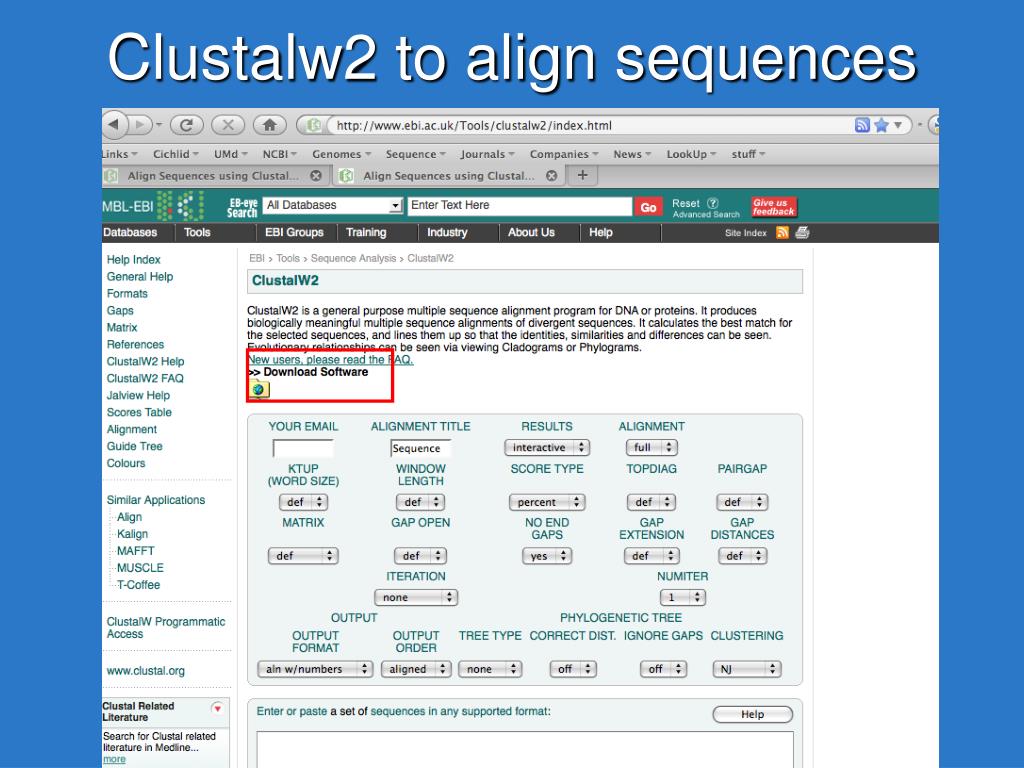Open the Training navigation menu
The width and height of the screenshot is (1024, 768).
tap(366, 232)
